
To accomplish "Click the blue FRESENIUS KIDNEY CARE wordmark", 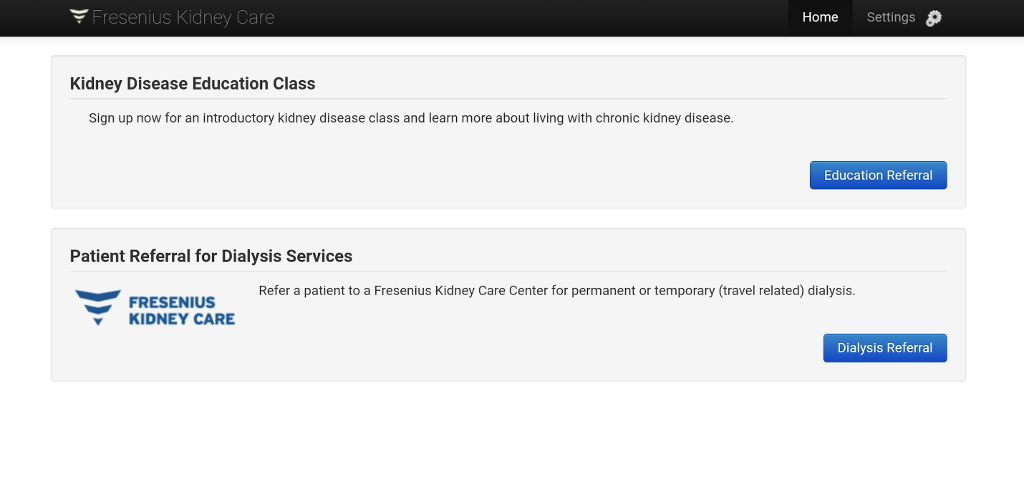I will click(182, 311).
